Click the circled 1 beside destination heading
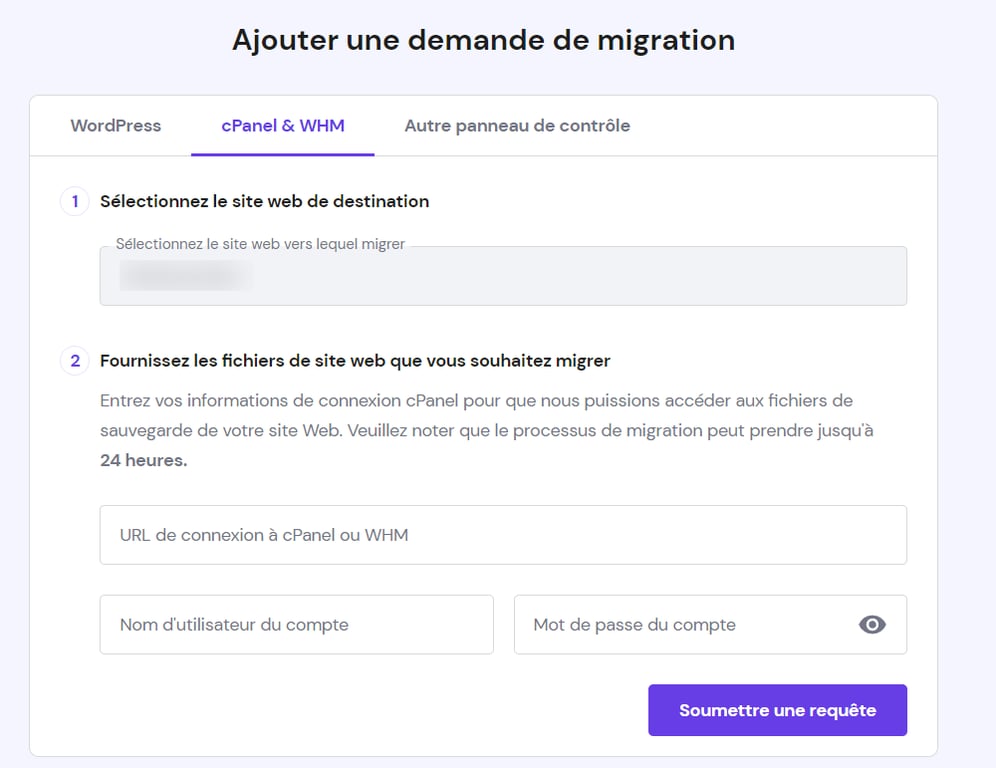 click(x=74, y=201)
